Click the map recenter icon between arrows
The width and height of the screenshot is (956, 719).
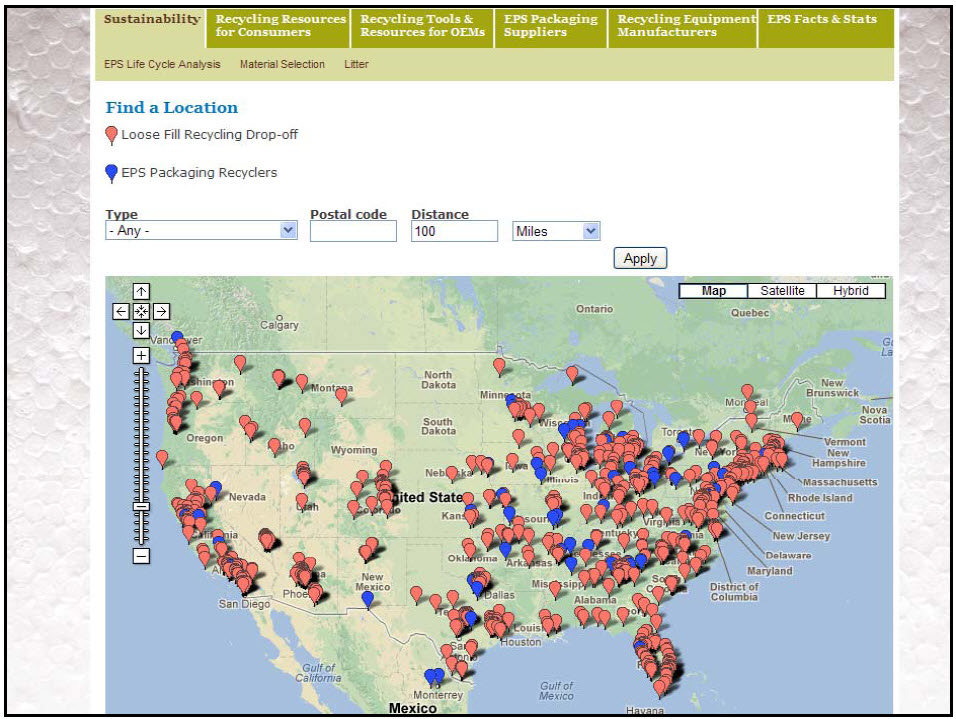click(x=141, y=312)
